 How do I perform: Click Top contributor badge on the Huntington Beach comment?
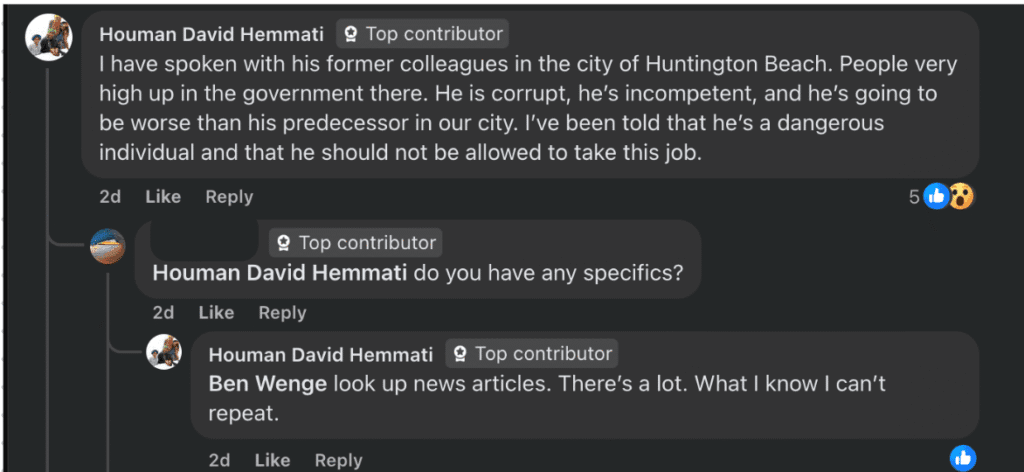click(x=422, y=34)
